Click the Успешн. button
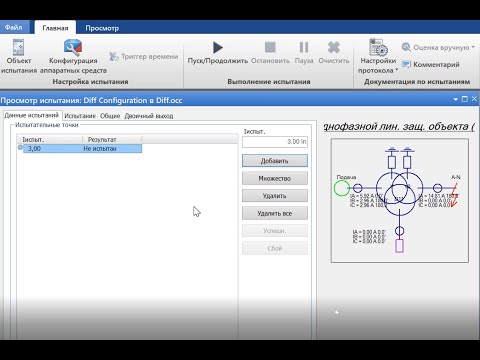Screen dimensions: 480x360 click(275, 231)
